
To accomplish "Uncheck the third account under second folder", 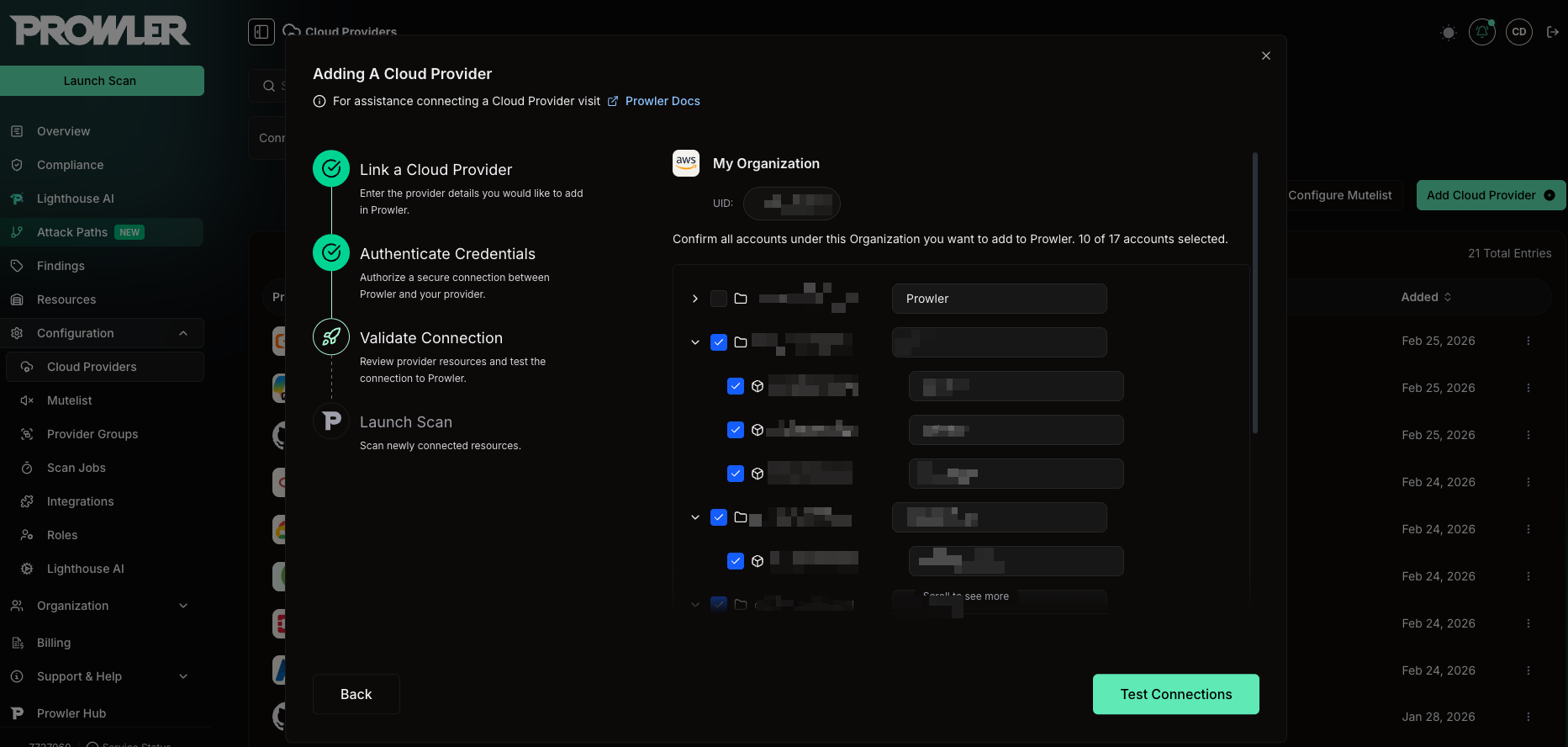I will pyautogui.click(x=736, y=474).
